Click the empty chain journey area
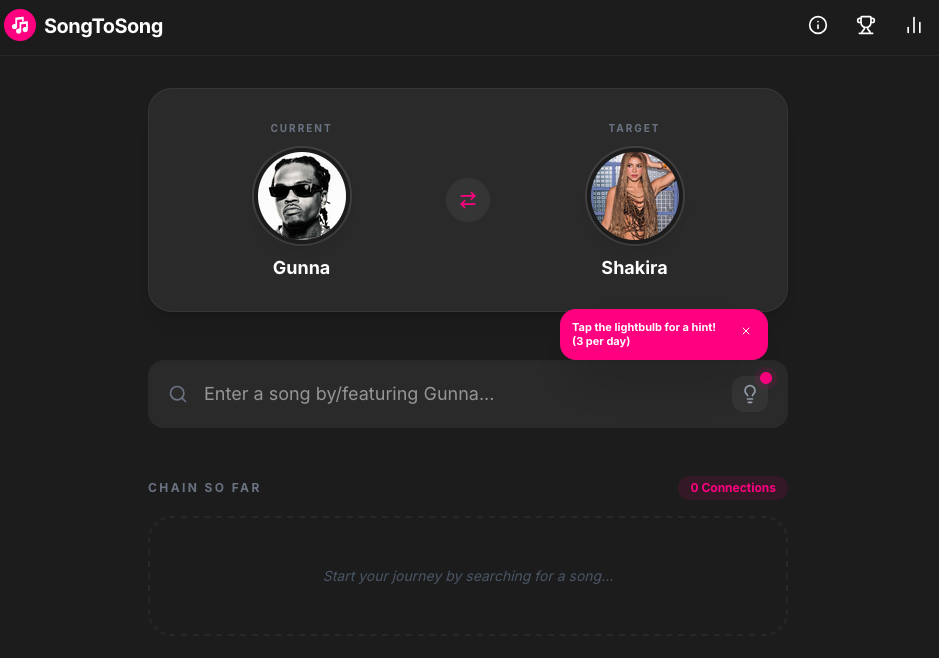Viewport: 939px width, 658px height. coord(467,575)
